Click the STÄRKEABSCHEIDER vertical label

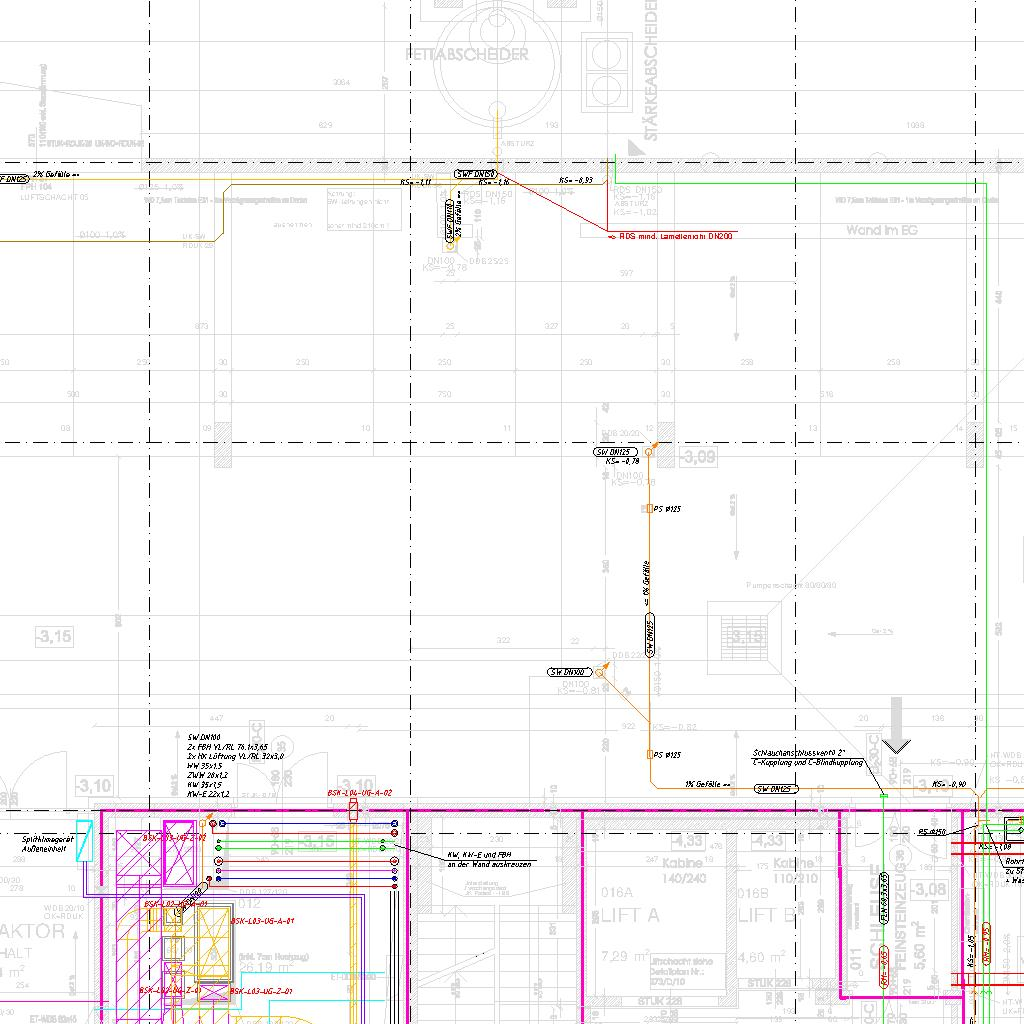pyautogui.click(x=650, y=70)
